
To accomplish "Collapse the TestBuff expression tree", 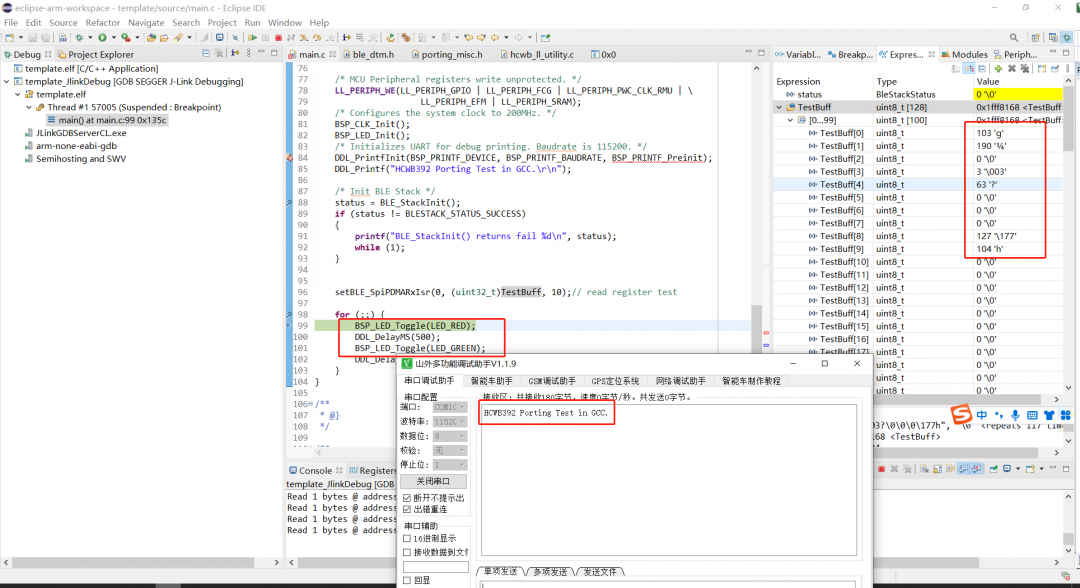I will (x=778, y=107).
